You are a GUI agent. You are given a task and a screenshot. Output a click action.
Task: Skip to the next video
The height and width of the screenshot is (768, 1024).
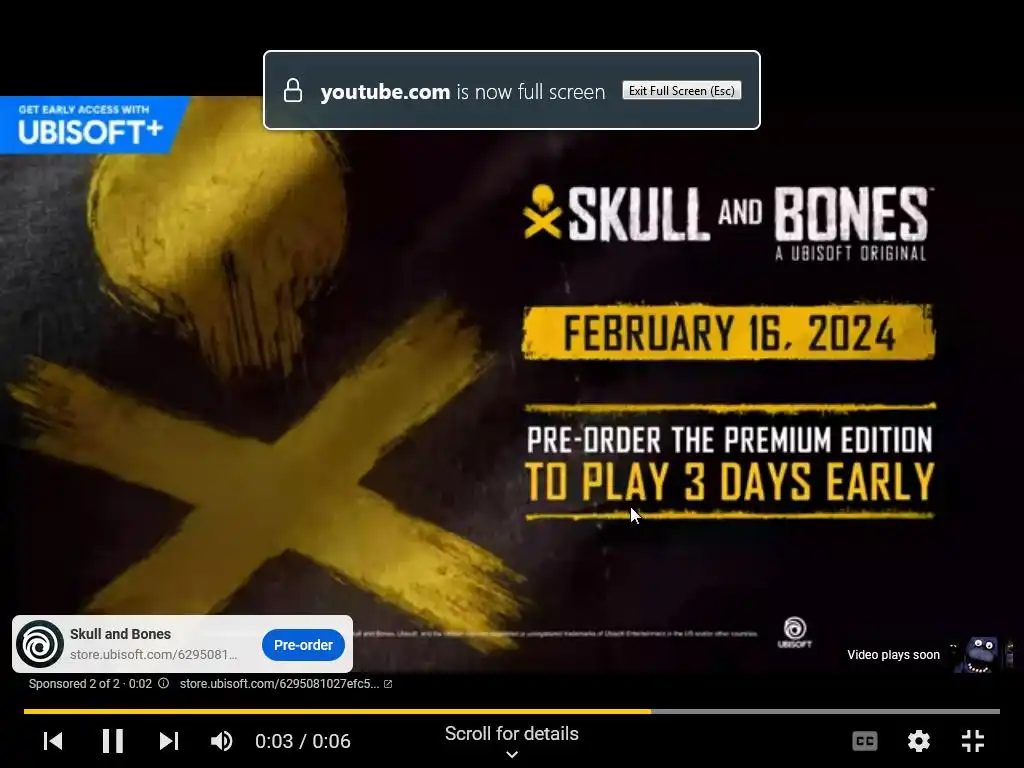coord(168,741)
